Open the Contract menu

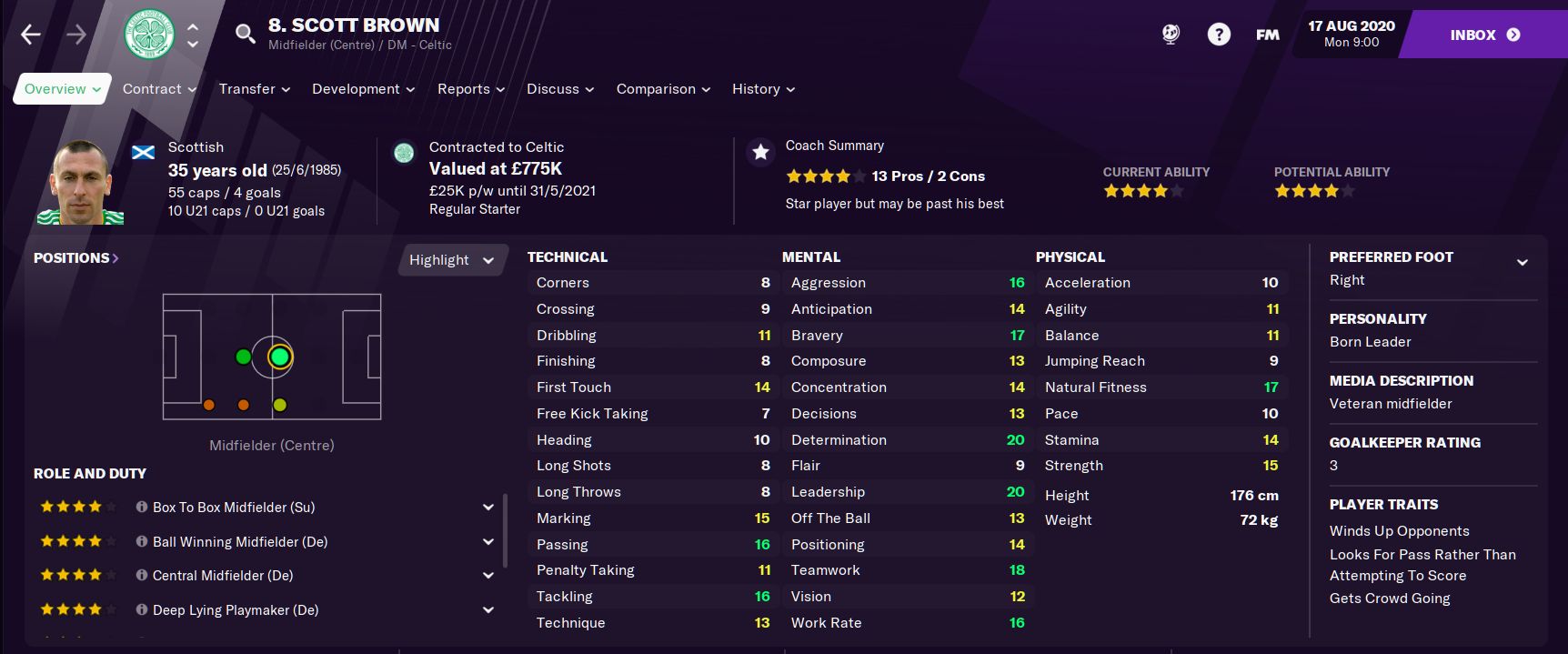tap(159, 89)
